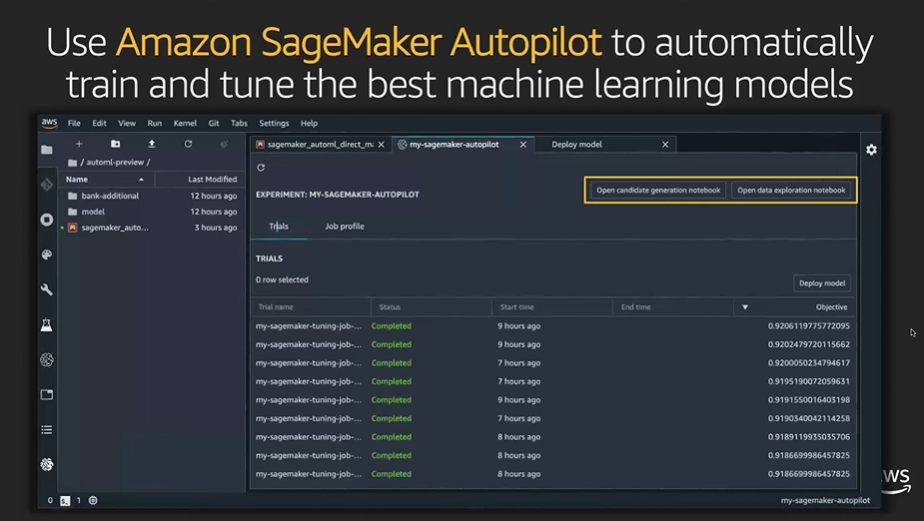
Task: Select the trial with objective 0.9189119935035706
Action: click(553, 437)
